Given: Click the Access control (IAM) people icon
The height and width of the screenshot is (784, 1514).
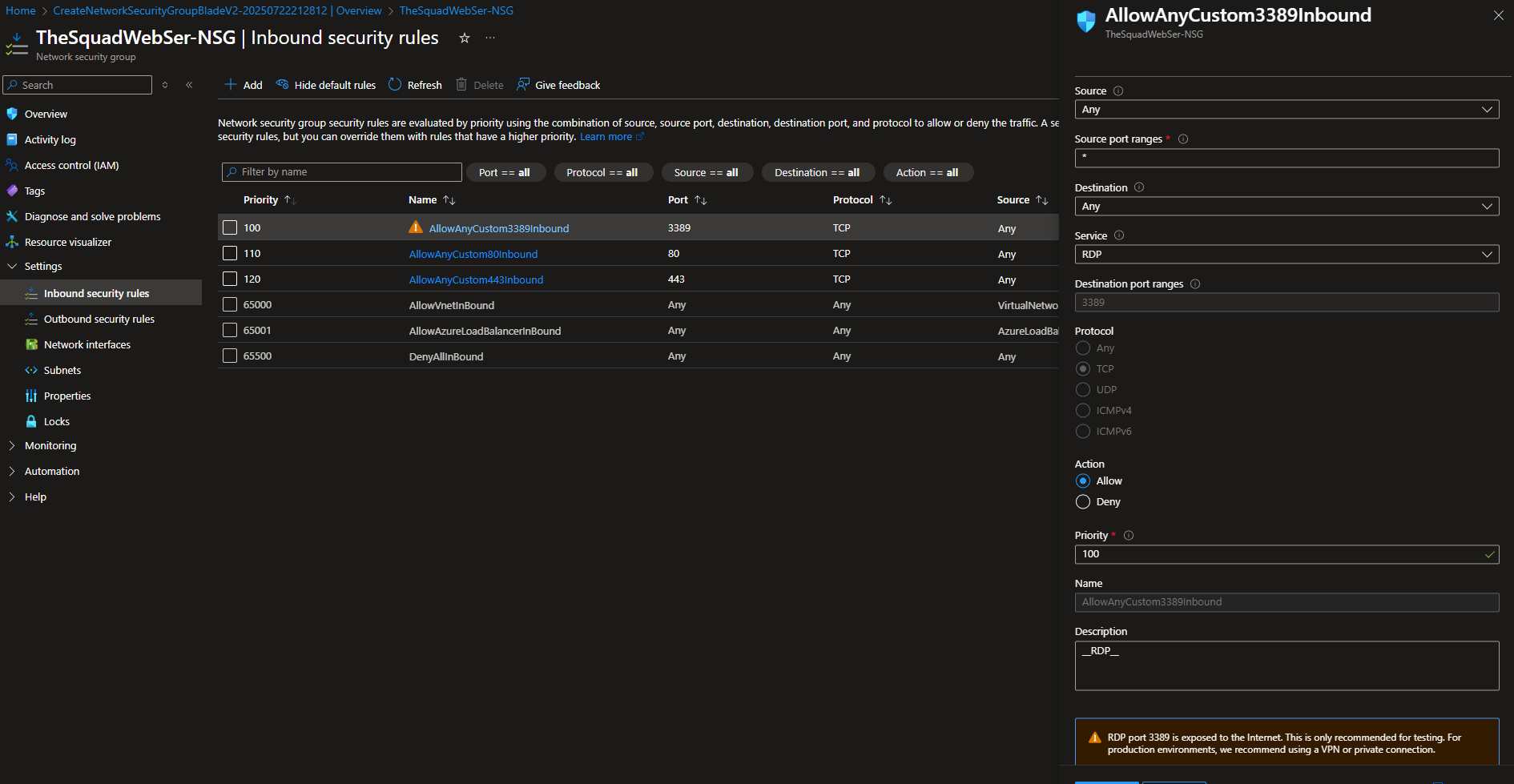Looking at the screenshot, I should click(12, 165).
